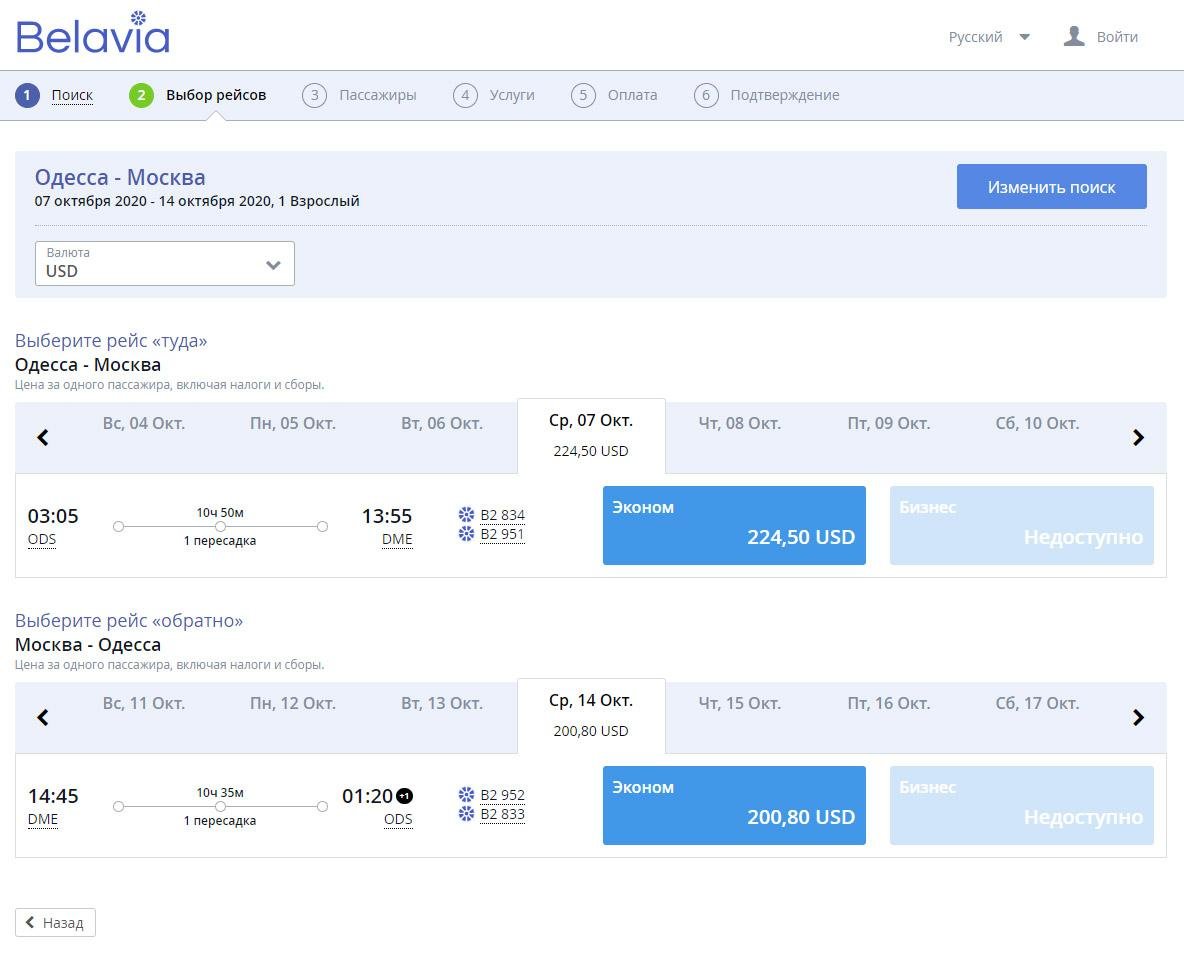Select outbound date Чт, 08 Окт.
This screenshot has width=1184, height=953.
coord(739,424)
